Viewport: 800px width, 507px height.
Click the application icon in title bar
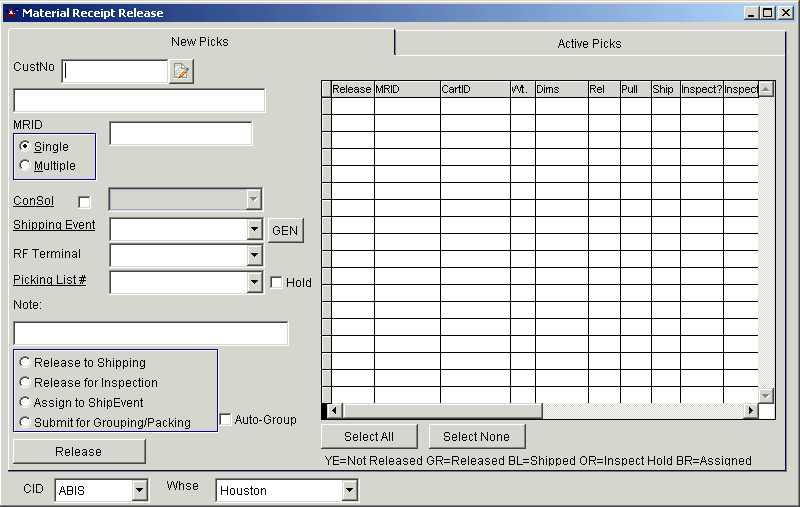[x=12, y=13]
